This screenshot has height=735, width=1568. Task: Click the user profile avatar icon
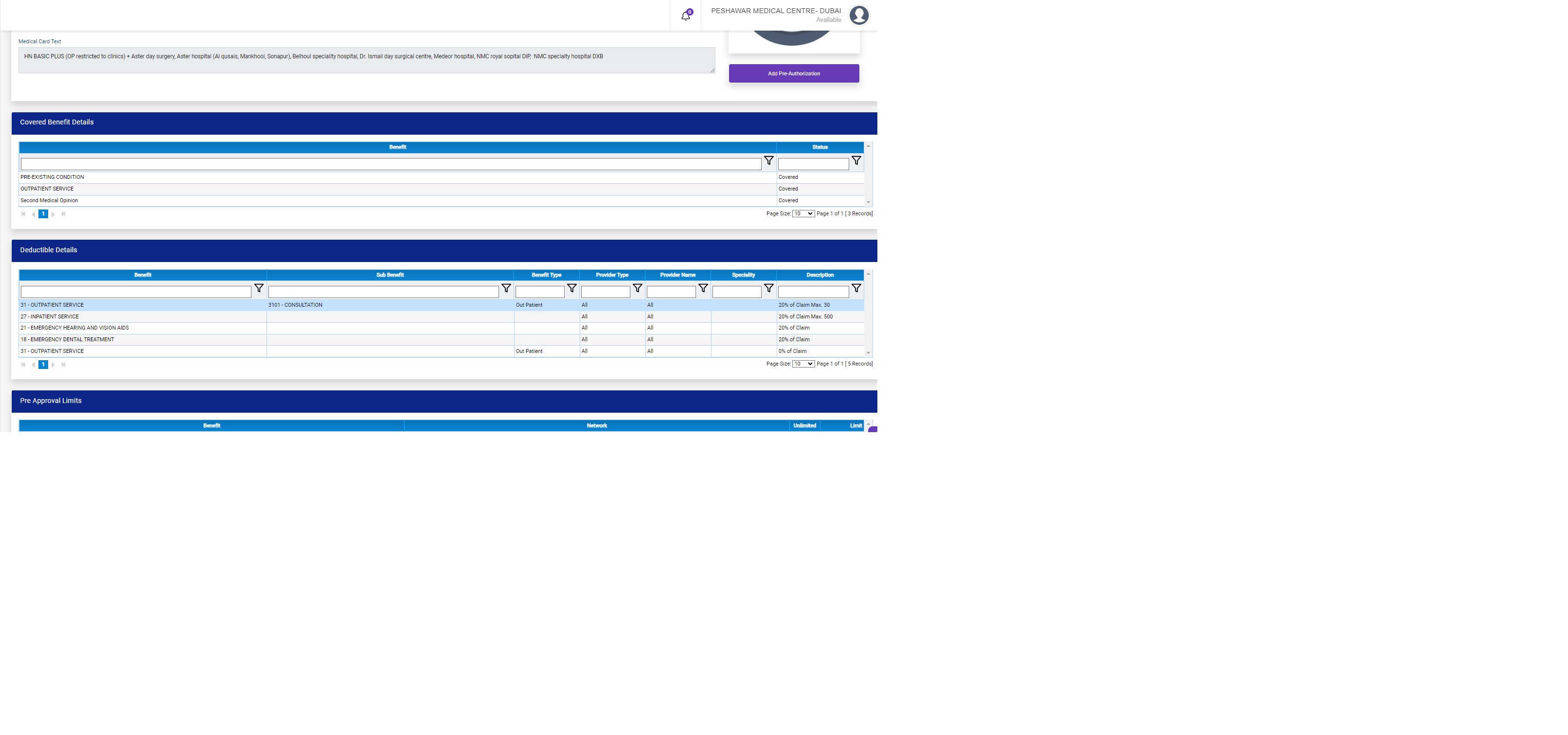[x=859, y=15]
